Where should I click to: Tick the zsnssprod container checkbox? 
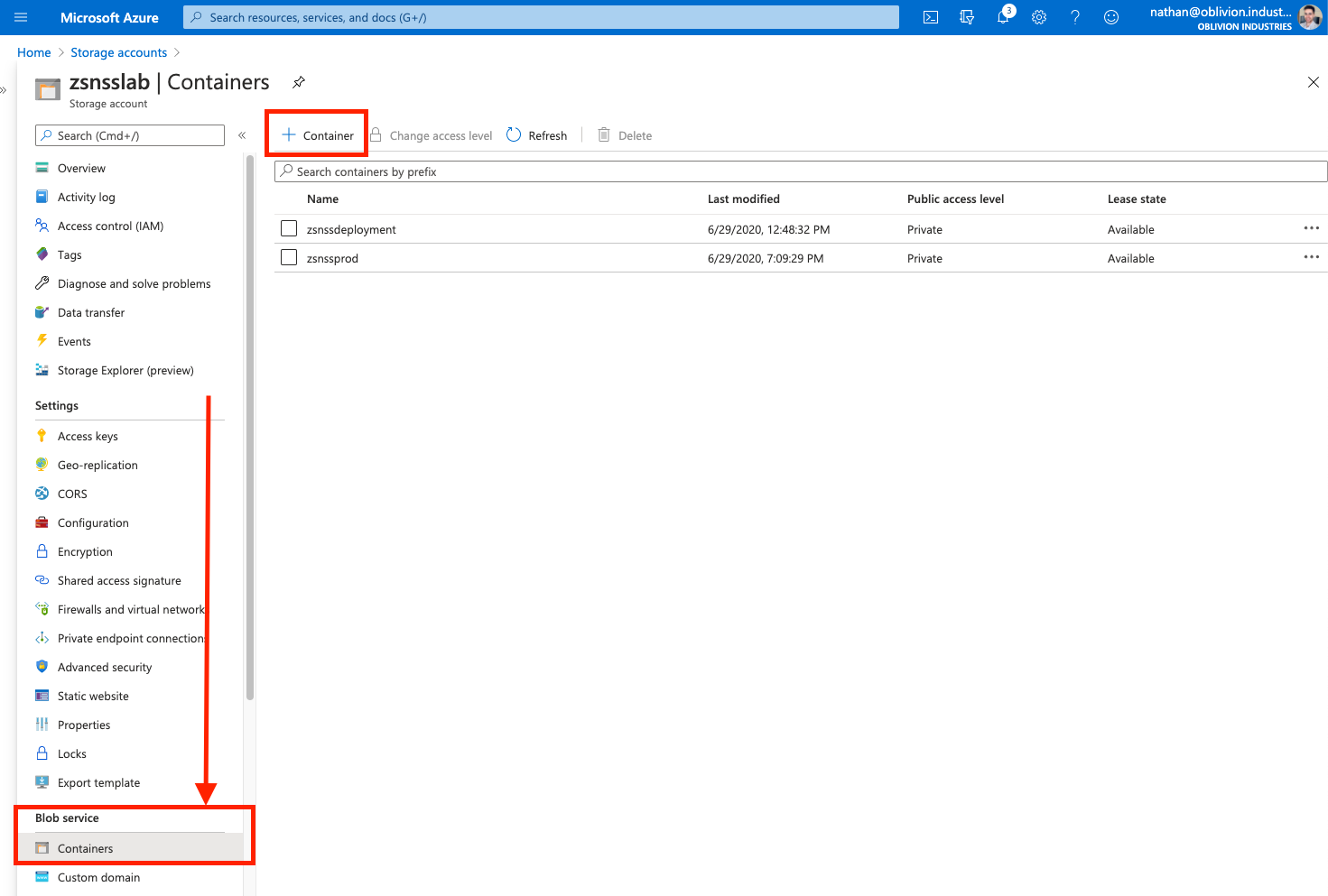[x=289, y=258]
